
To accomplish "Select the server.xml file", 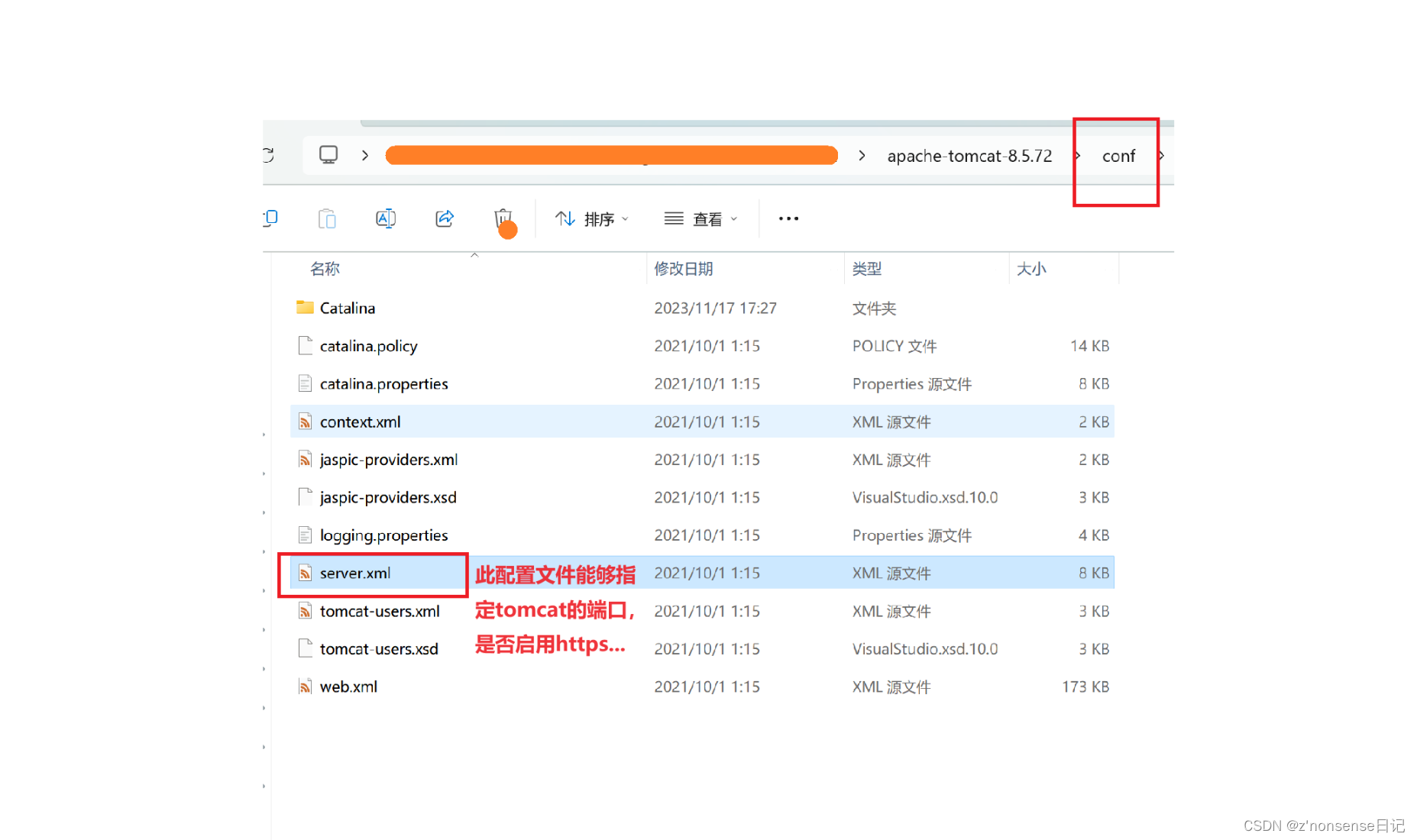I will click(702, 573).
